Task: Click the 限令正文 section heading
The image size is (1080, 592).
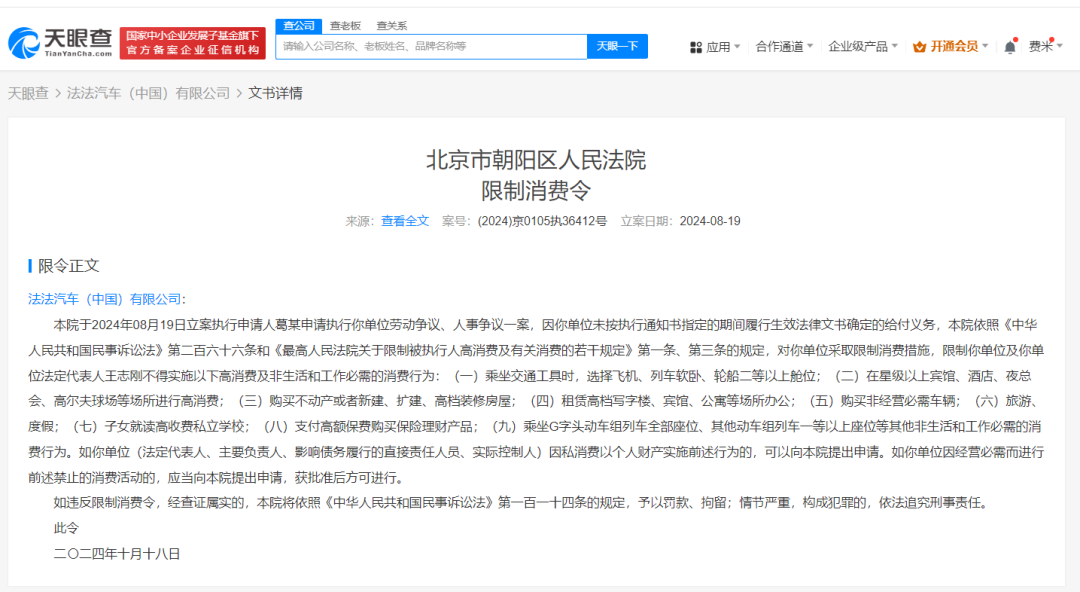Action: [68, 266]
